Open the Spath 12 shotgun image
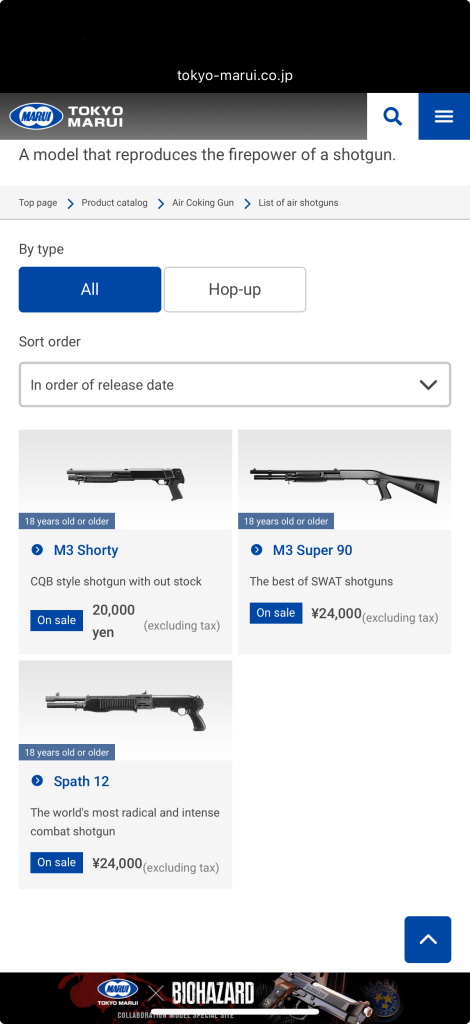Viewport: 470px width, 1024px height. click(x=125, y=710)
